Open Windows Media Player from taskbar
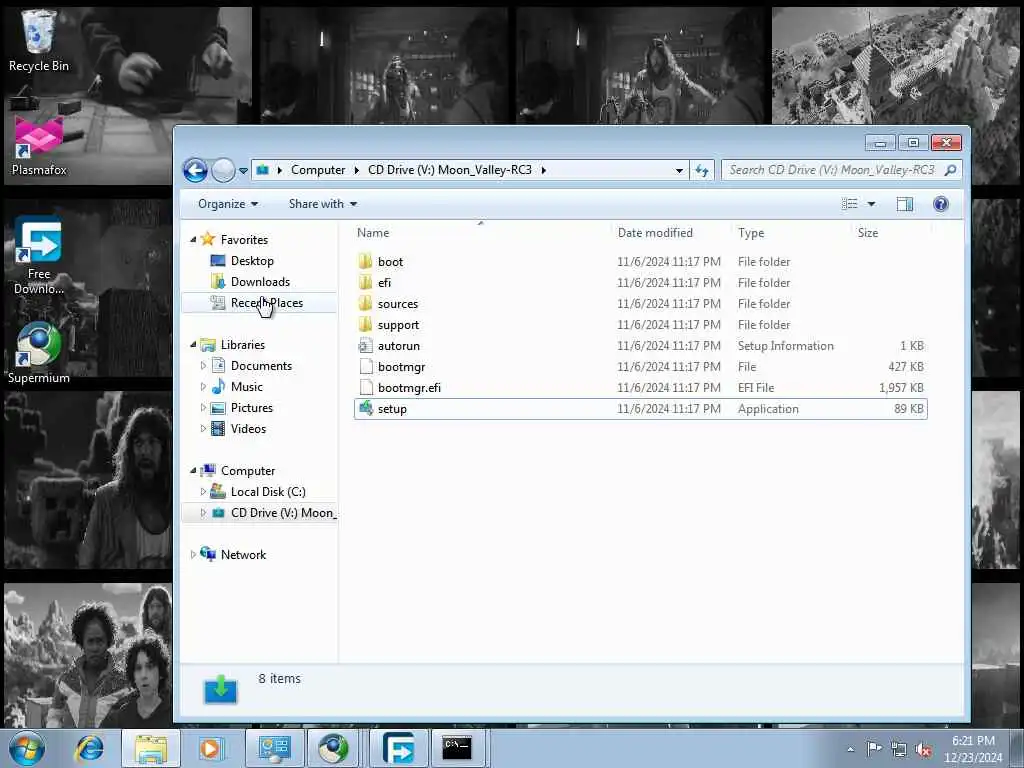1024x768 pixels. (210, 748)
